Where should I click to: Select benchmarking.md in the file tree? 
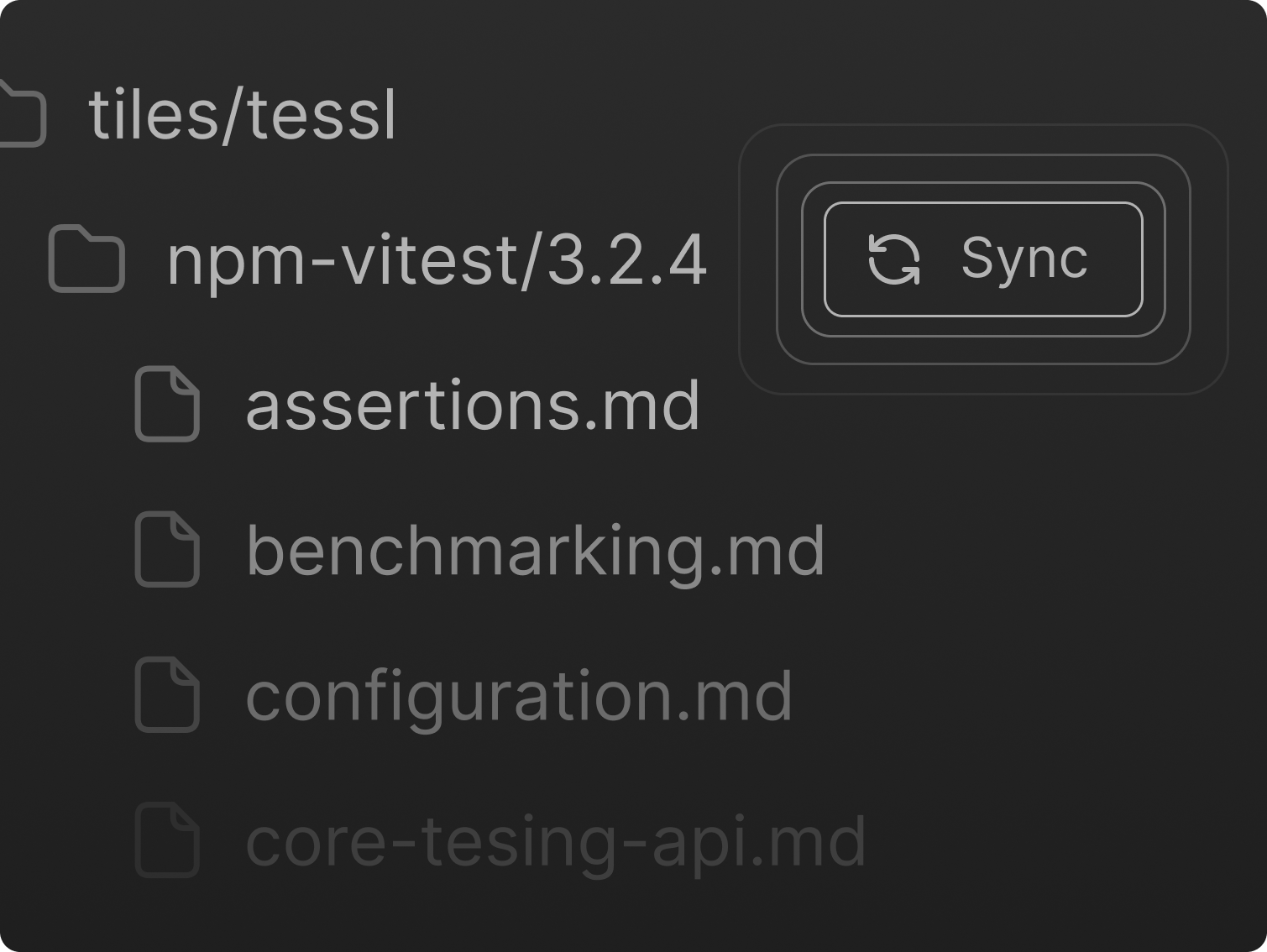pos(535,550)
